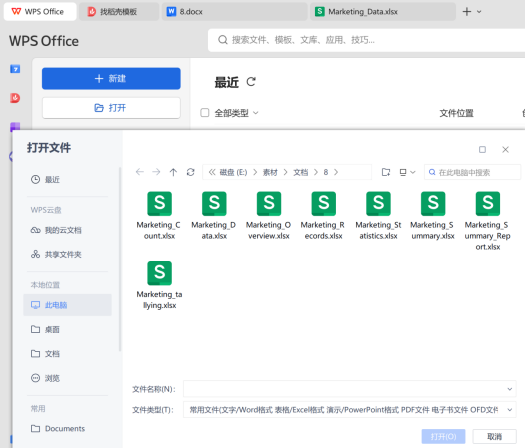Select 此电脑 in the sidebar
The width and height of the screenshot is (526, 448).
tap(67, 305)
